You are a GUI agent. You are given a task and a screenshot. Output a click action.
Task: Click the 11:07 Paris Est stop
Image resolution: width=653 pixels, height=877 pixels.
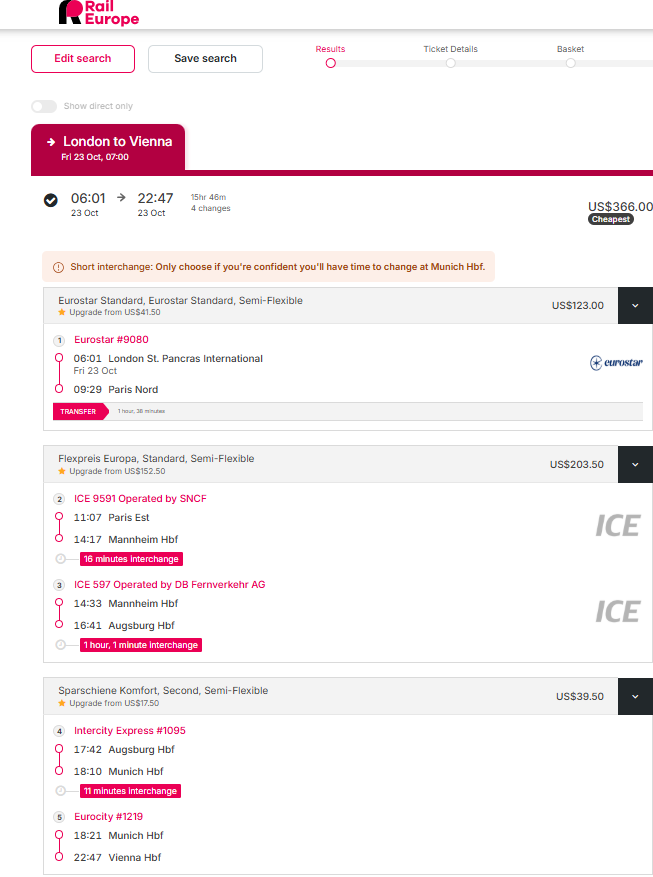(x=111, y=517)
